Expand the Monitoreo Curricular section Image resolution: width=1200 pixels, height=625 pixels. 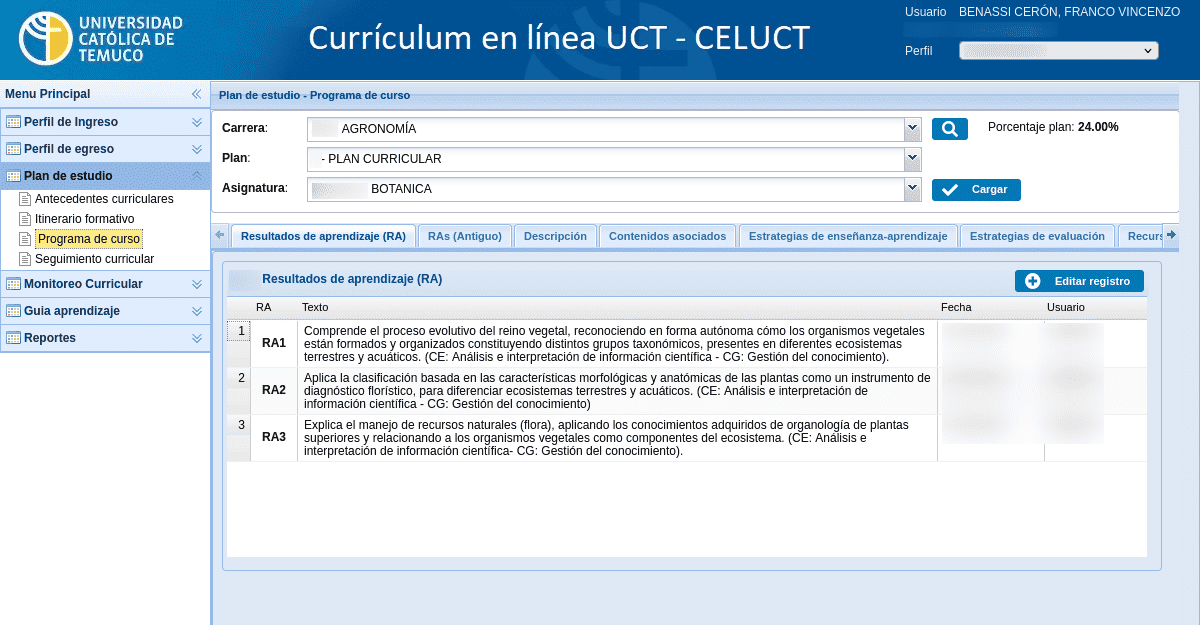pyautogui.click(x=196, y=284)
